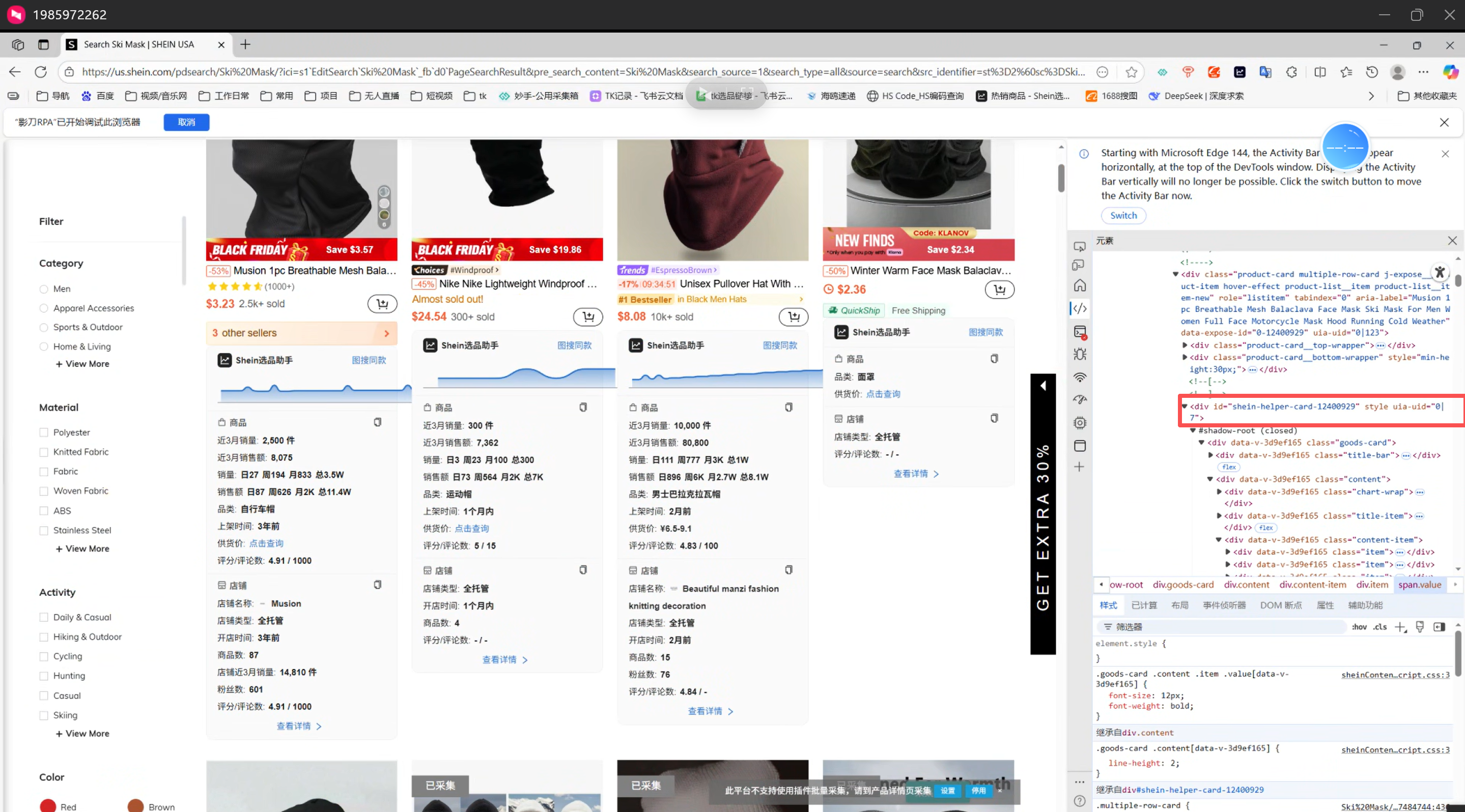Refresh the SHEIN search page
Image resolution: width=1465 pixels, height=812 pixels.
click(x=40, y=72)
